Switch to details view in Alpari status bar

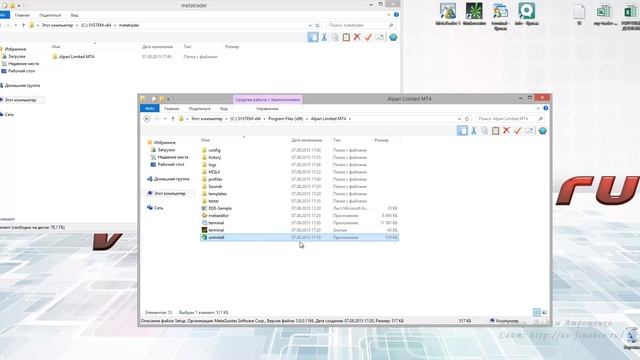click(x=537, y=312)
